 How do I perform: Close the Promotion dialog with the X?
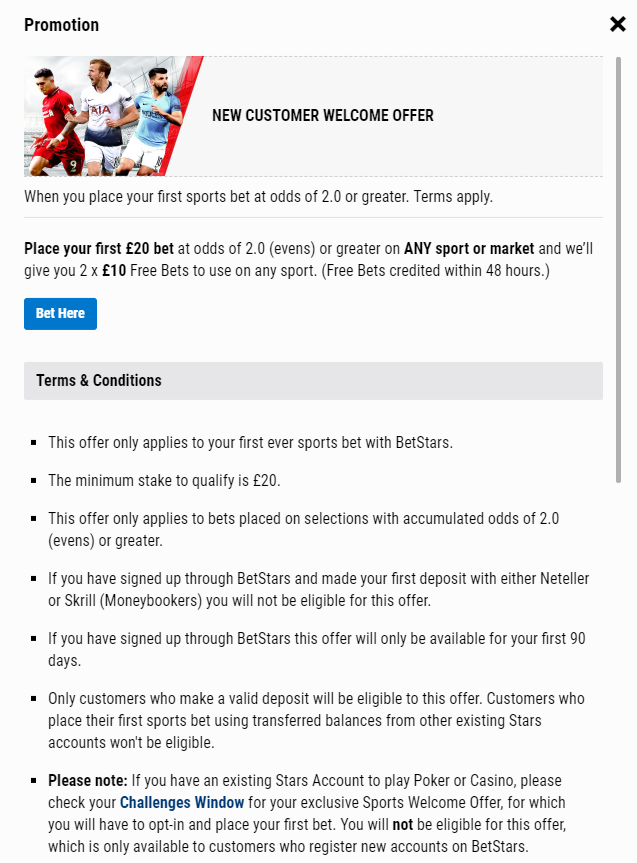[618, 24]
